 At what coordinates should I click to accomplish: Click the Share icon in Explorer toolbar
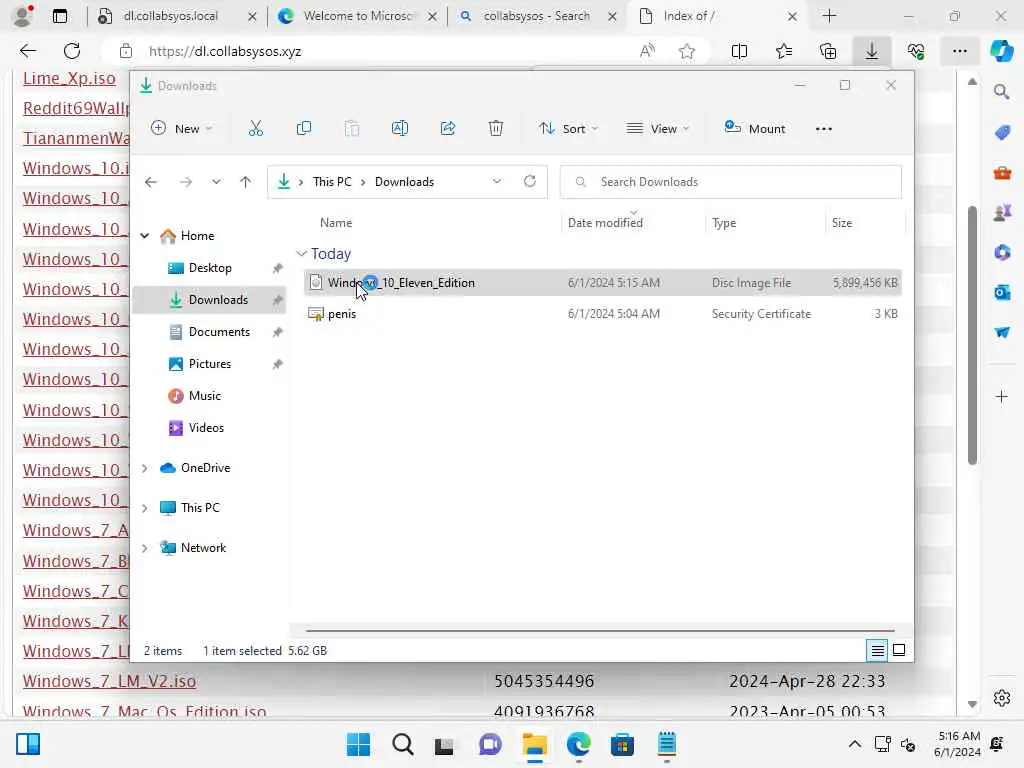(448, 129)
